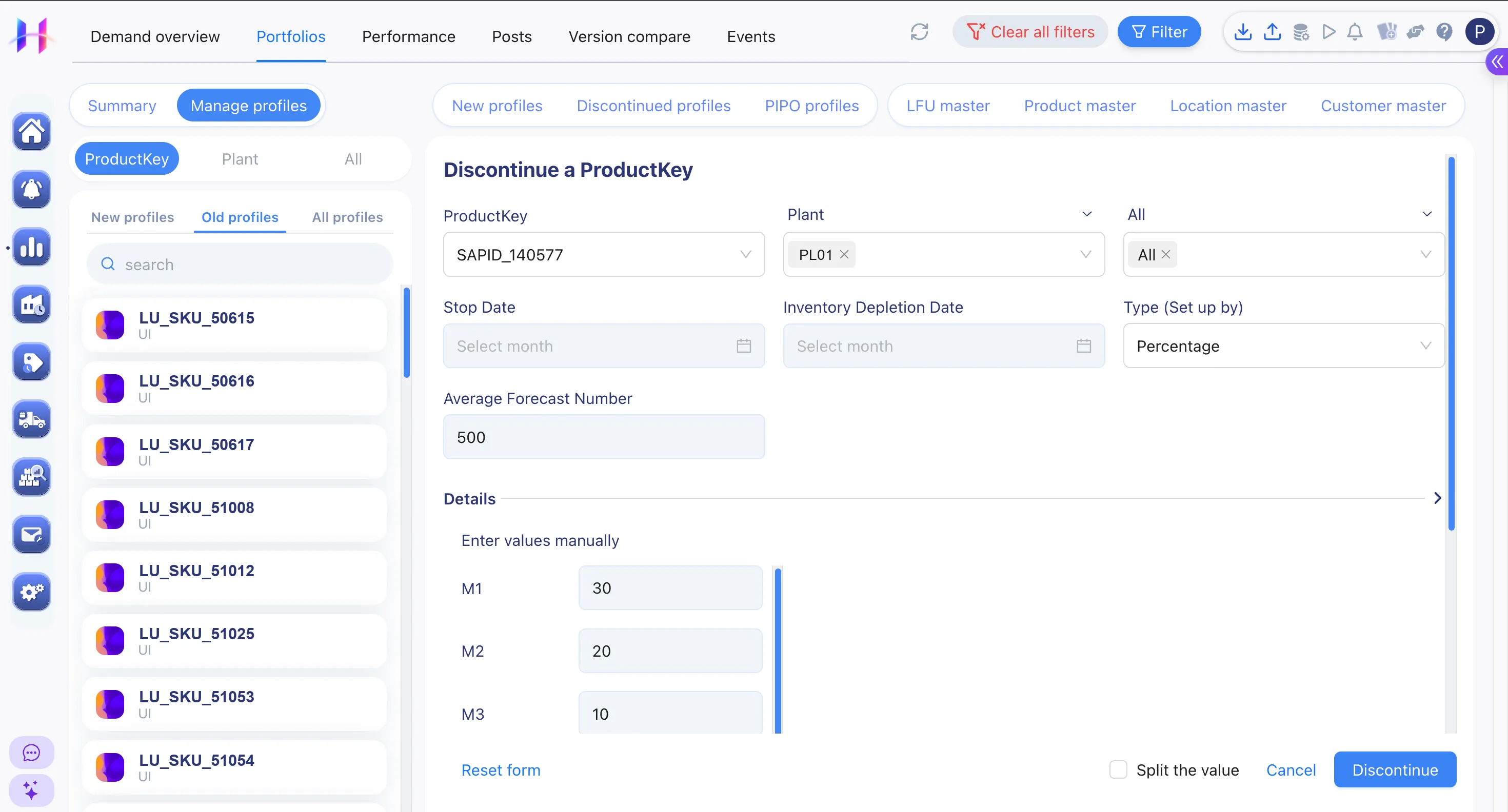Screen dimensions: 1508x812
Task: Open the Percentage type dropdown
Action: [x=1283, y=346]
